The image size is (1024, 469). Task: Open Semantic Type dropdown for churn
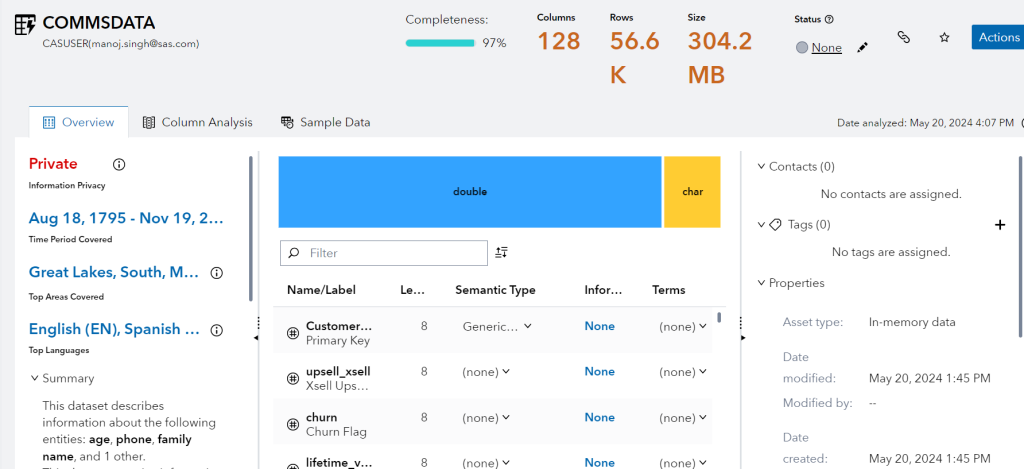coord(506,417)
